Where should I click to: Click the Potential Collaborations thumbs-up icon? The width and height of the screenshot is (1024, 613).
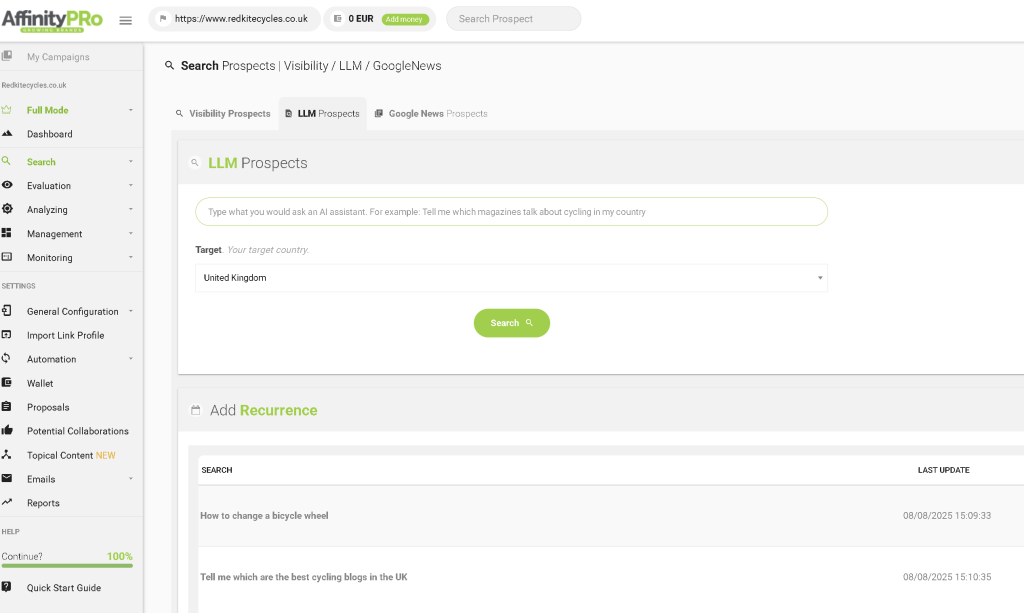click(x=7, y=431)
